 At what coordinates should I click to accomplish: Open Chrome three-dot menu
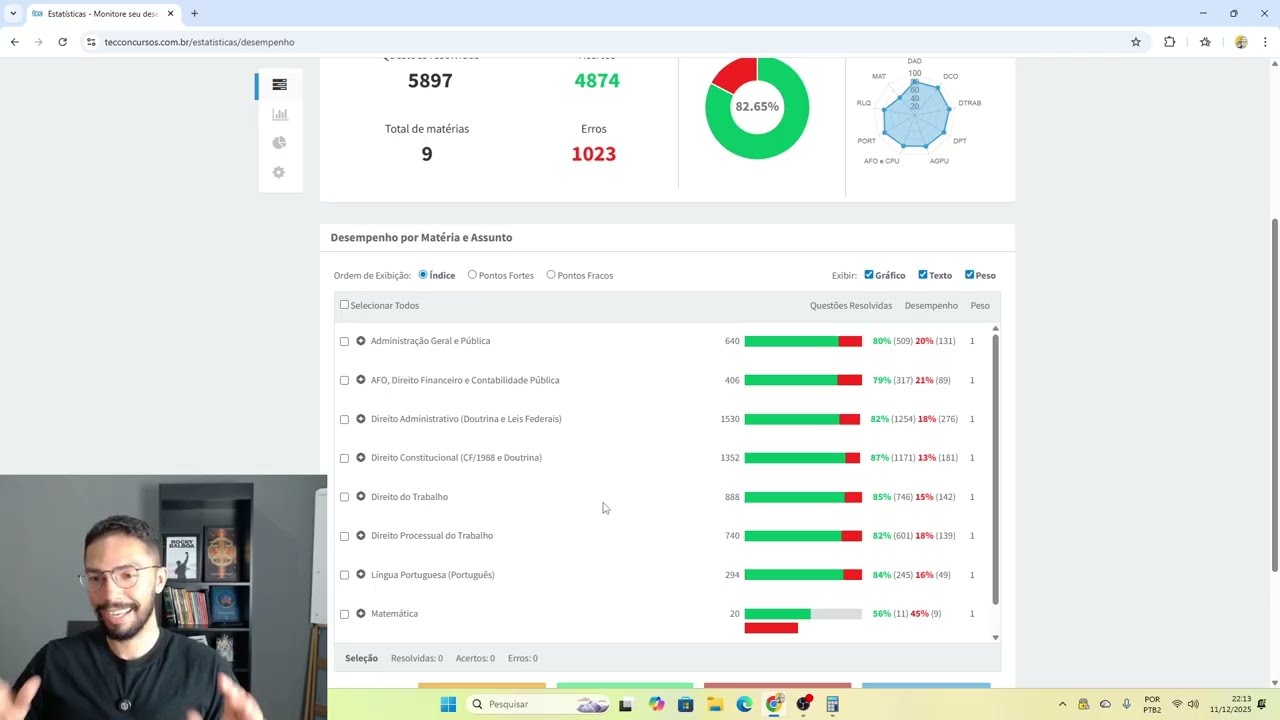pyautogui.click(x=1265, y=42)
